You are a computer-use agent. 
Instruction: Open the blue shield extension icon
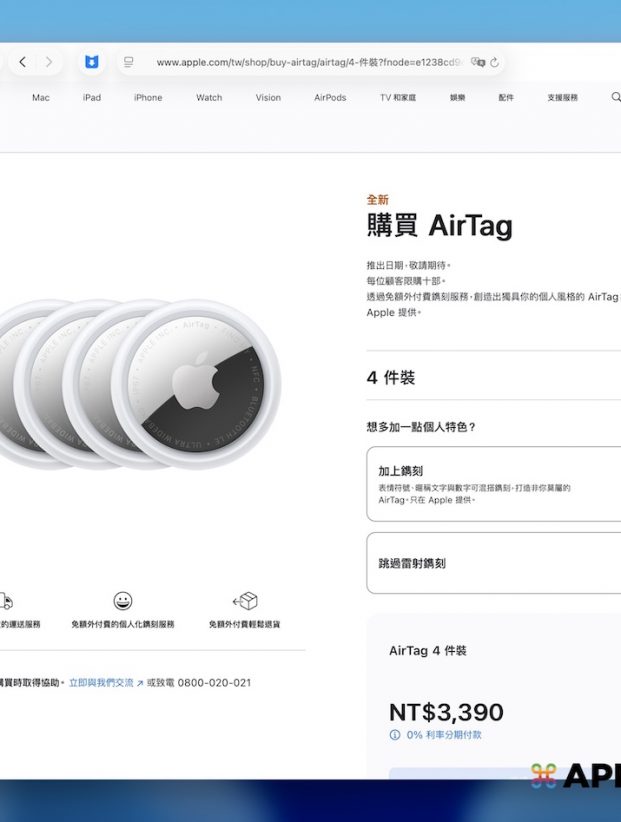tap(91, 62)
